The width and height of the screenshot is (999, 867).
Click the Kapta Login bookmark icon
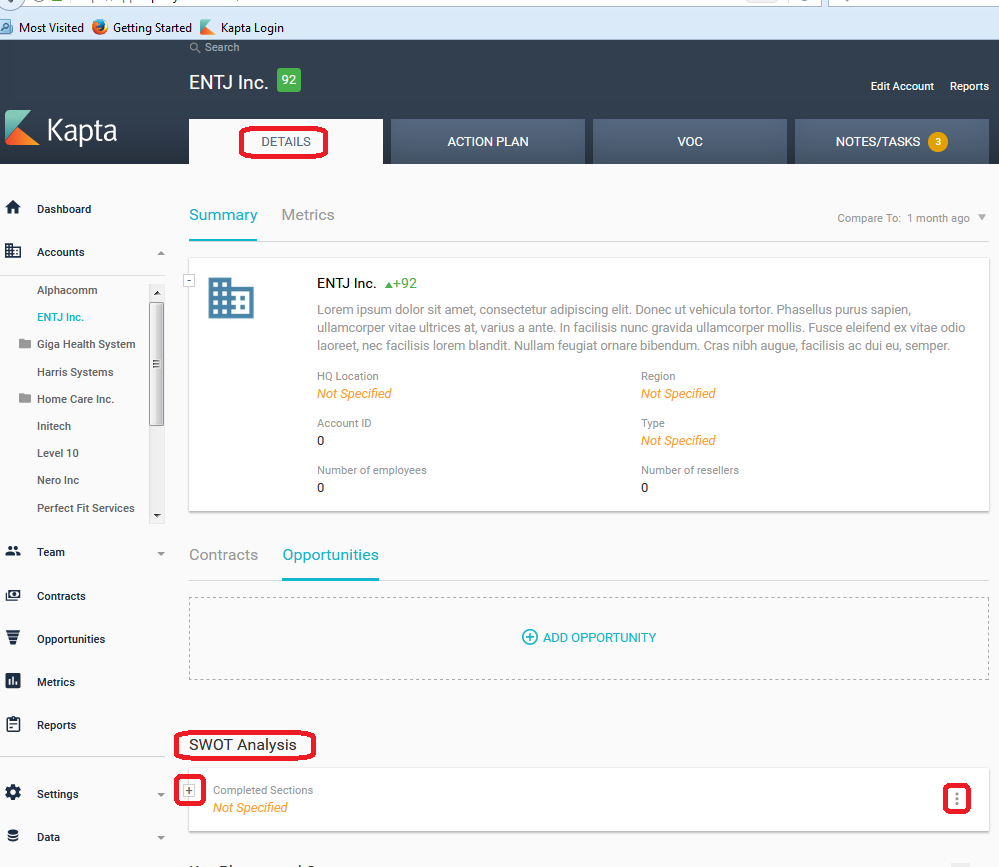pos(207,27)
